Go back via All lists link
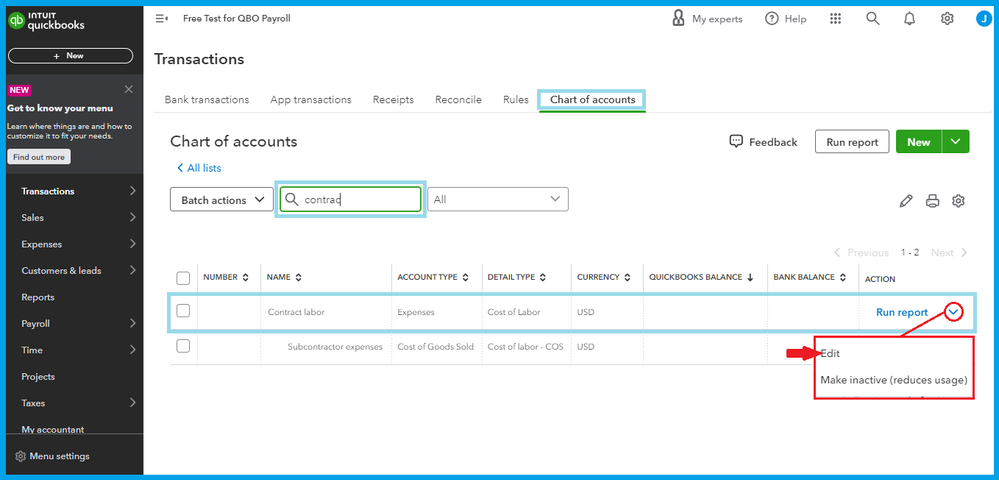999x480 pixels. (x=199, y=168)
